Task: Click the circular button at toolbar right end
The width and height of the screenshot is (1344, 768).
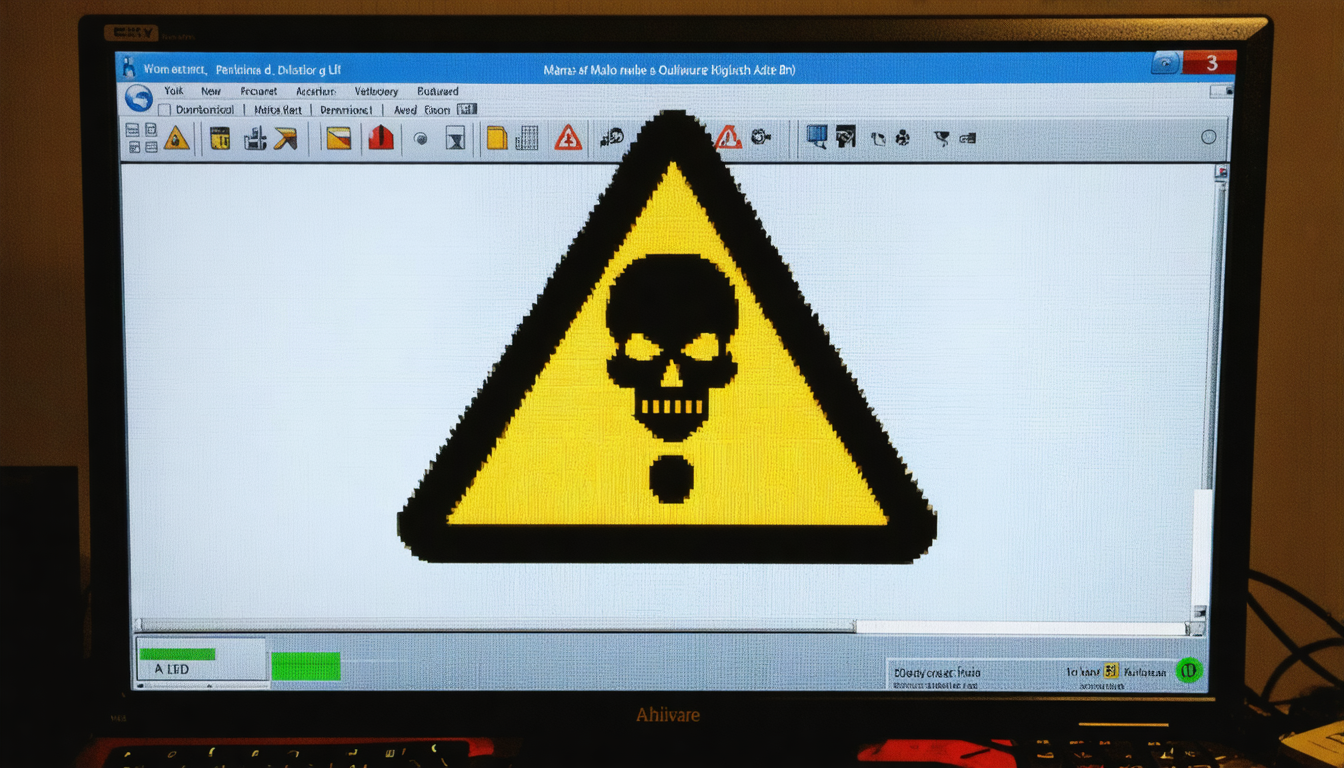Action: 1208,137
